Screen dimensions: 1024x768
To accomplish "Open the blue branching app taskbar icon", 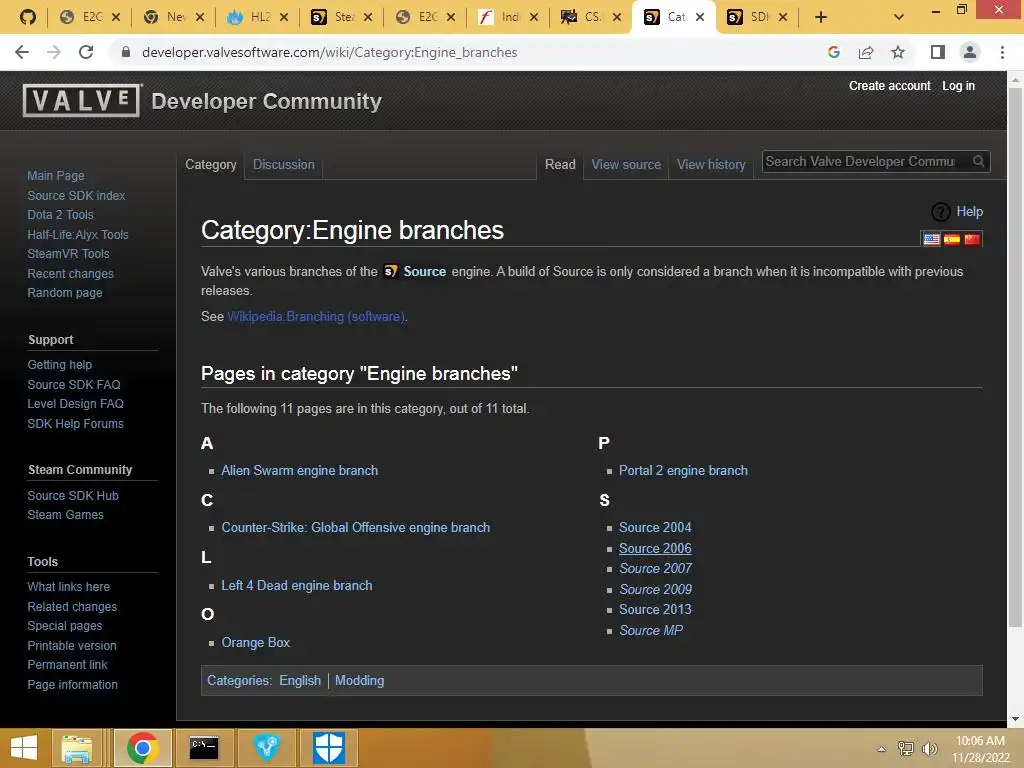I will 266,748.
